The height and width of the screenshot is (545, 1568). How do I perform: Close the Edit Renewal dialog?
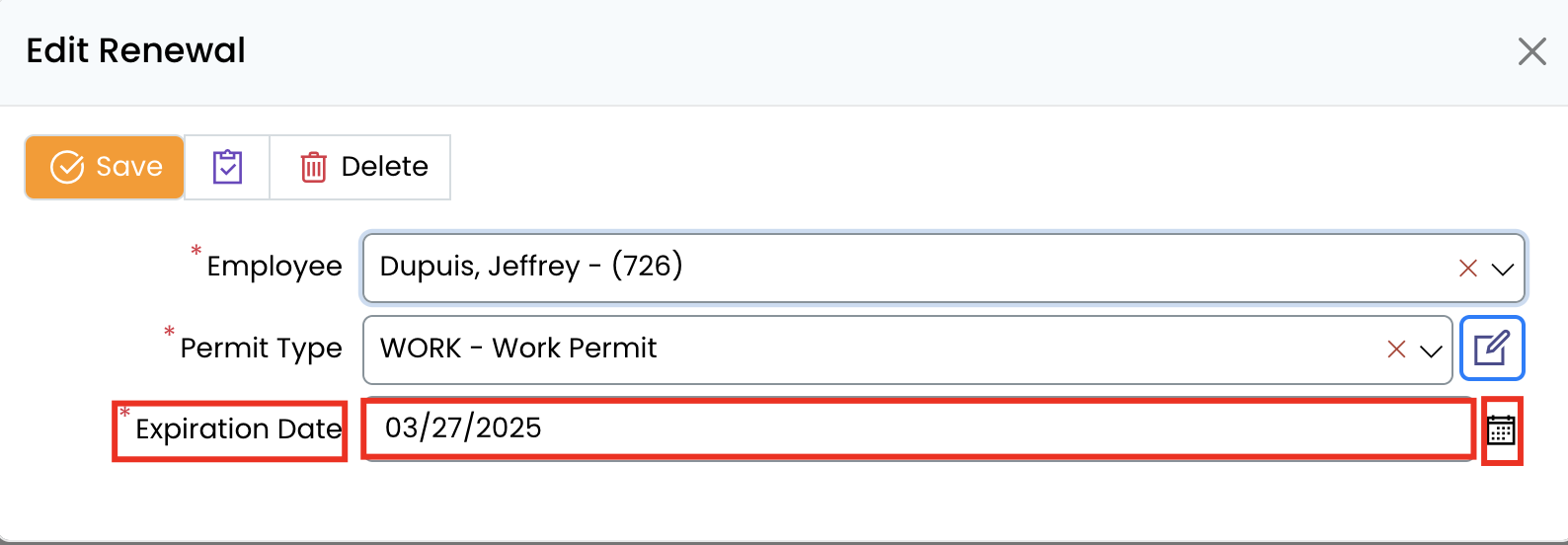pos(1531,51)
